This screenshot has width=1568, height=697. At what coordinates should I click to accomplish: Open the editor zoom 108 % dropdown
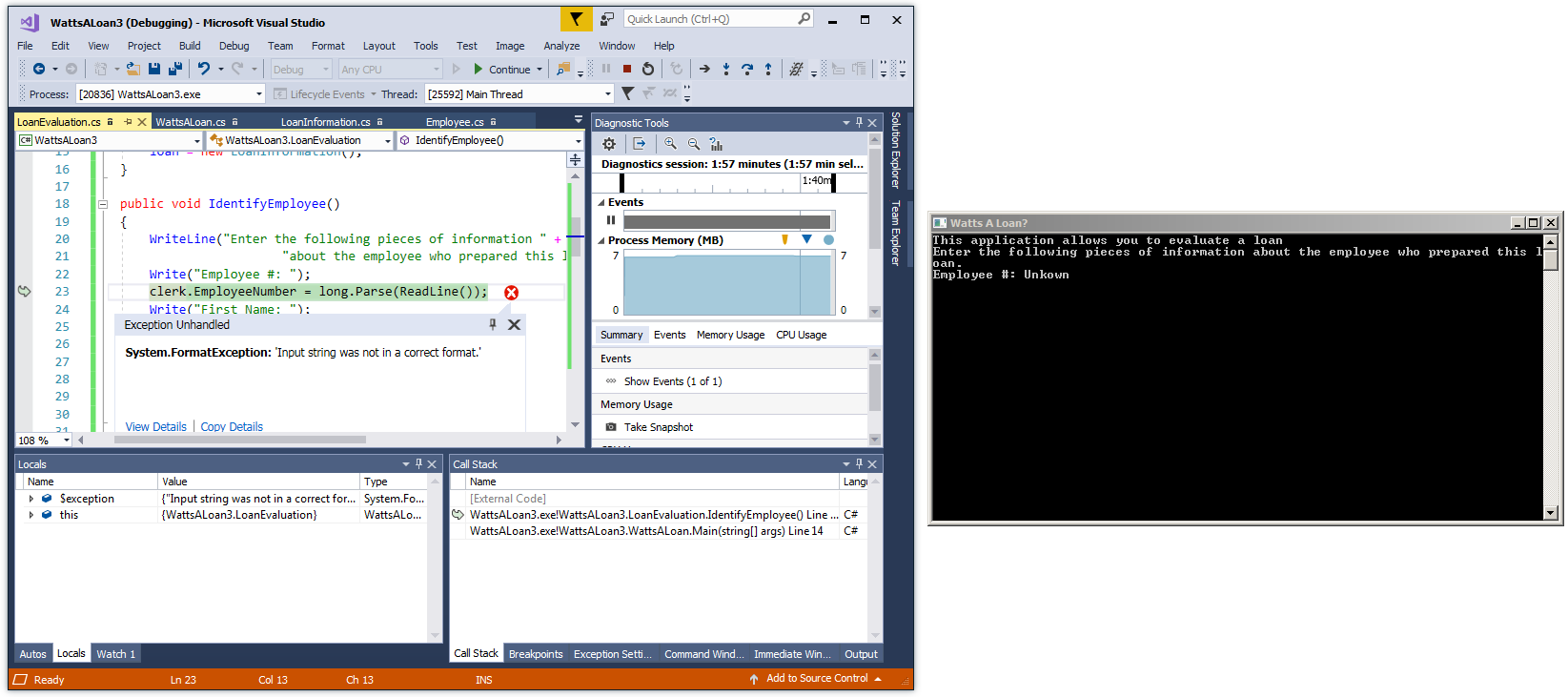[66, 441]
